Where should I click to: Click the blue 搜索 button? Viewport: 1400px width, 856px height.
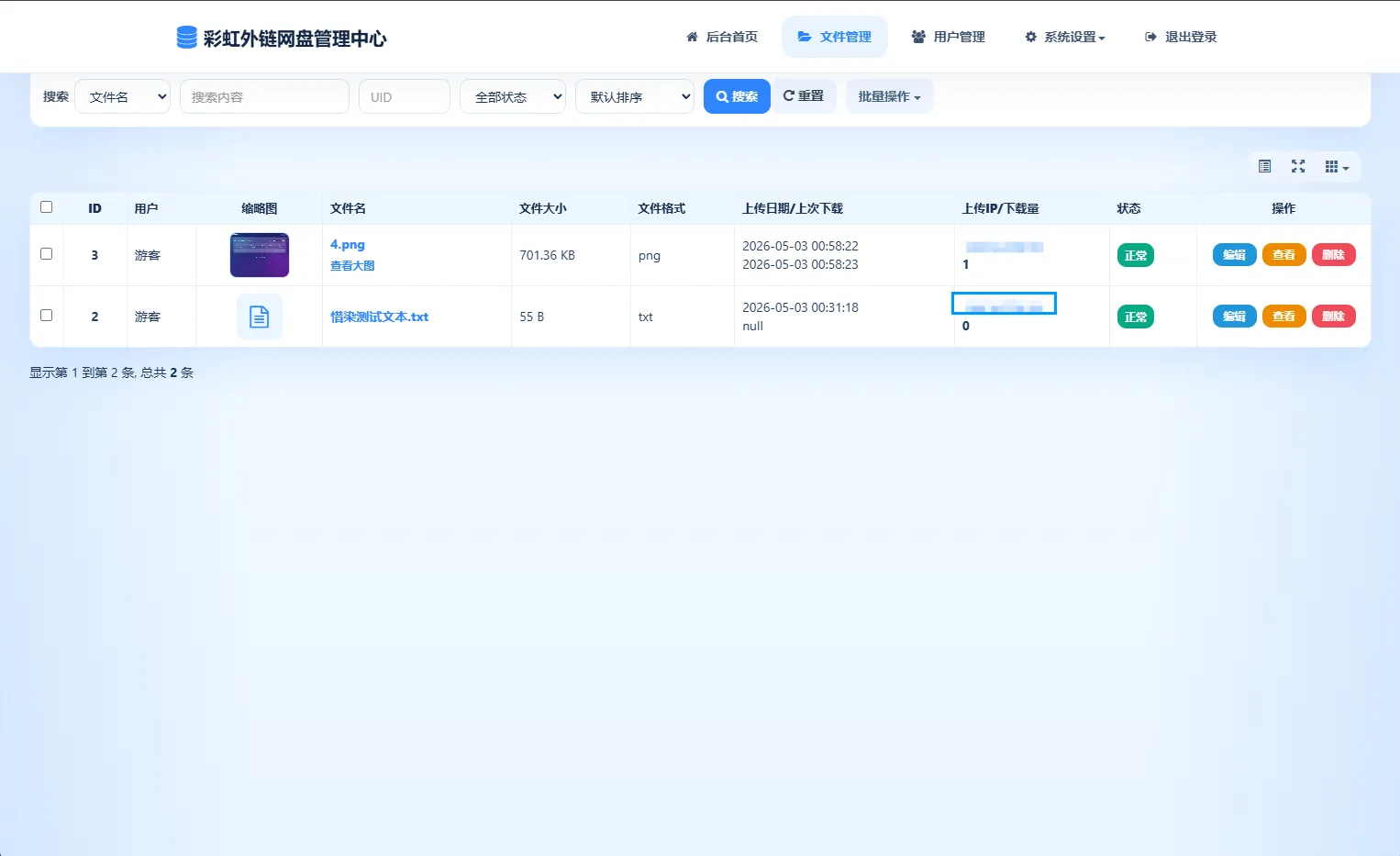[737, 96]
